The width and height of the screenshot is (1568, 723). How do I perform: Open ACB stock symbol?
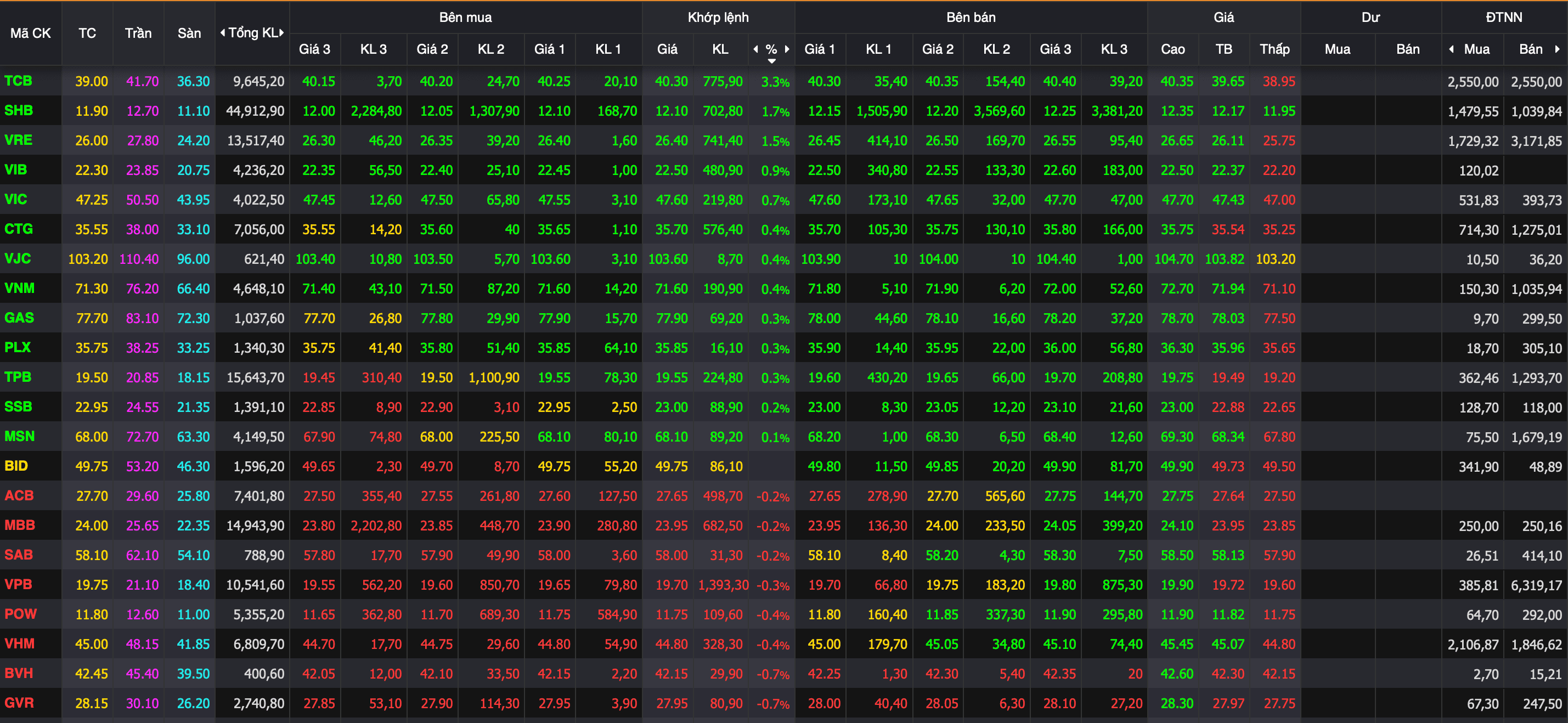(19, 496)
